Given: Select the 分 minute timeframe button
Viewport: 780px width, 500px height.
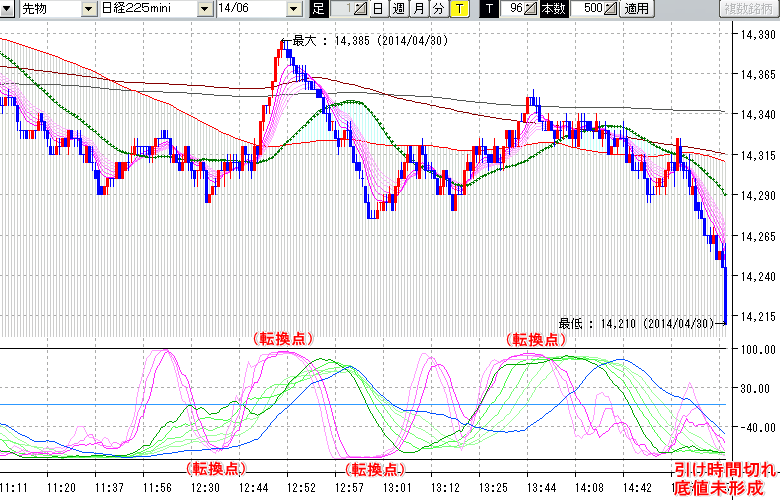Looking at the screenshot, I should (x=438, y=9).
